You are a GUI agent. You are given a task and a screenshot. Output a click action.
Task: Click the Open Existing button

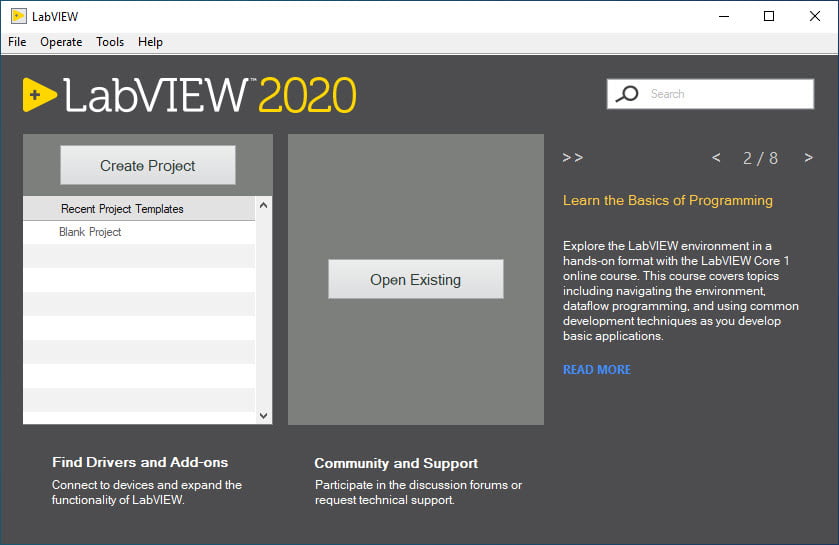(416, 279)
